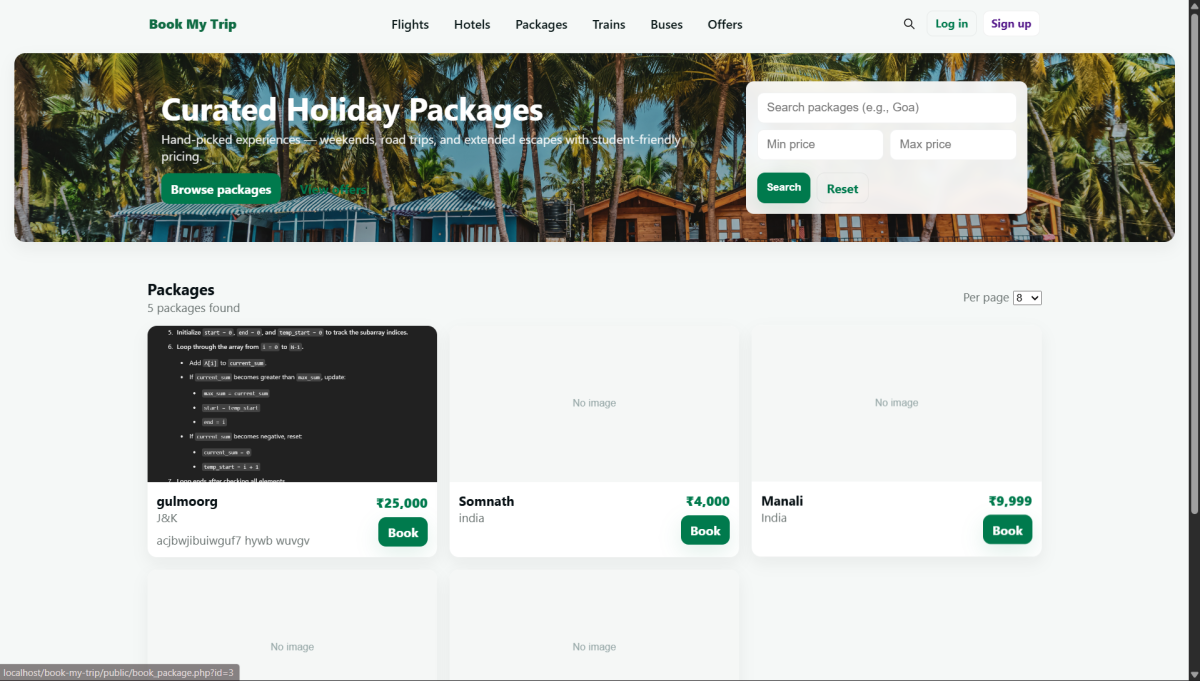Image resolution: width=1200 pixels, height=681 pixels.
Task: Open the Per page dropdown
Action: [x=1027, y=298]
